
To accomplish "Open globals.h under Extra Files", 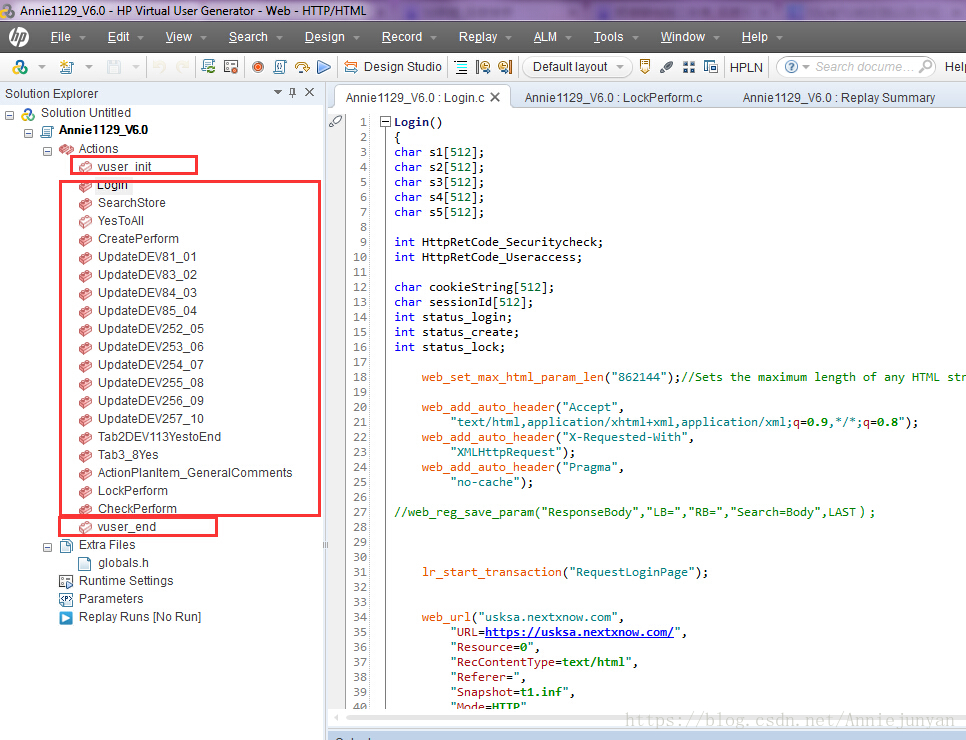I will pyautogui.click(x=123, y=563).
